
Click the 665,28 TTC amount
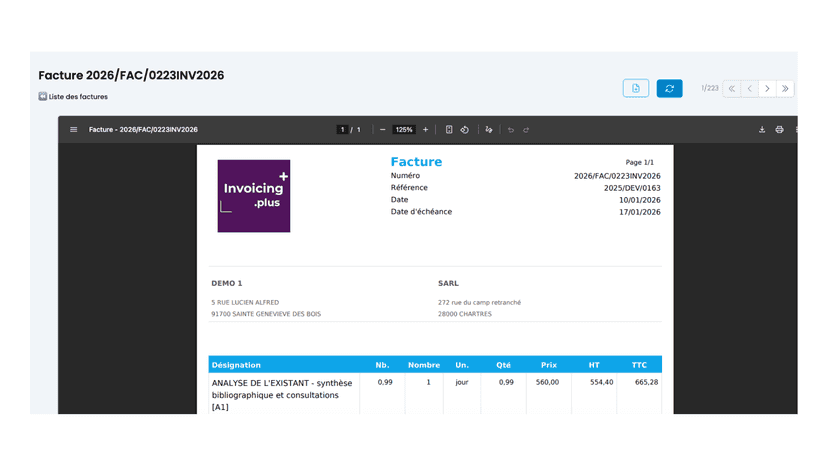pos(646,382)
